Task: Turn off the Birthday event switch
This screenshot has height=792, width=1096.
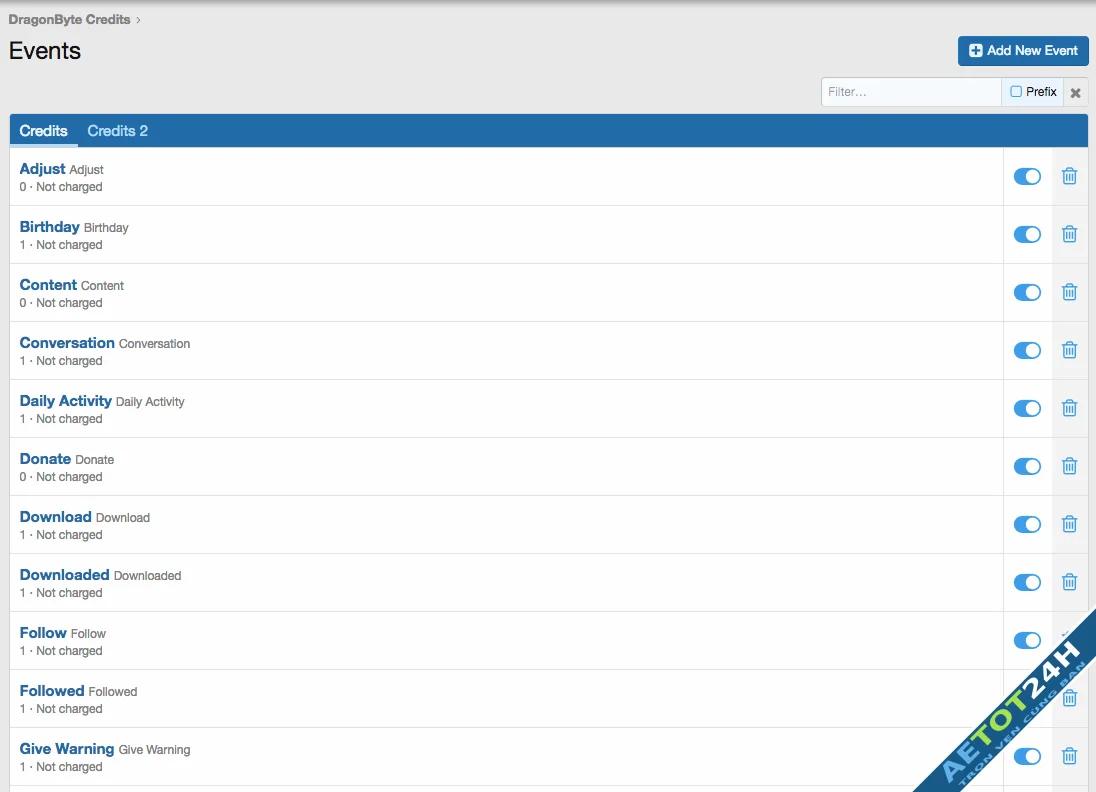Action: point(1027,234)
